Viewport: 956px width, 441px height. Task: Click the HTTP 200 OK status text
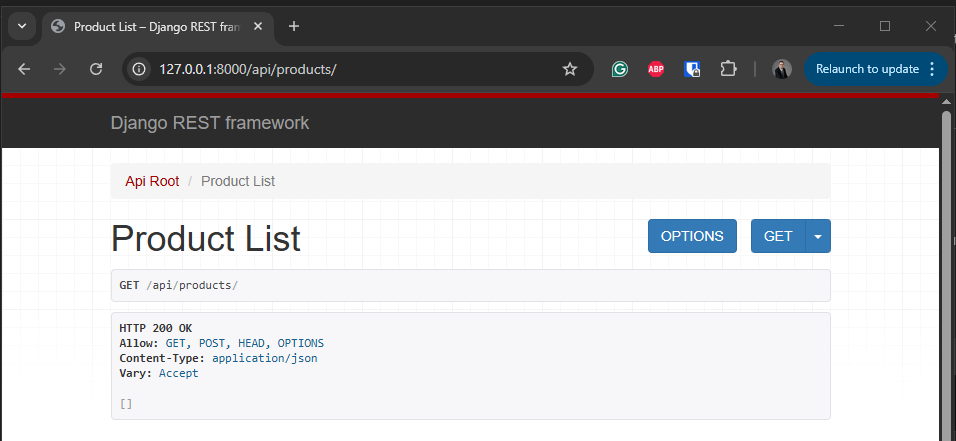155,328
